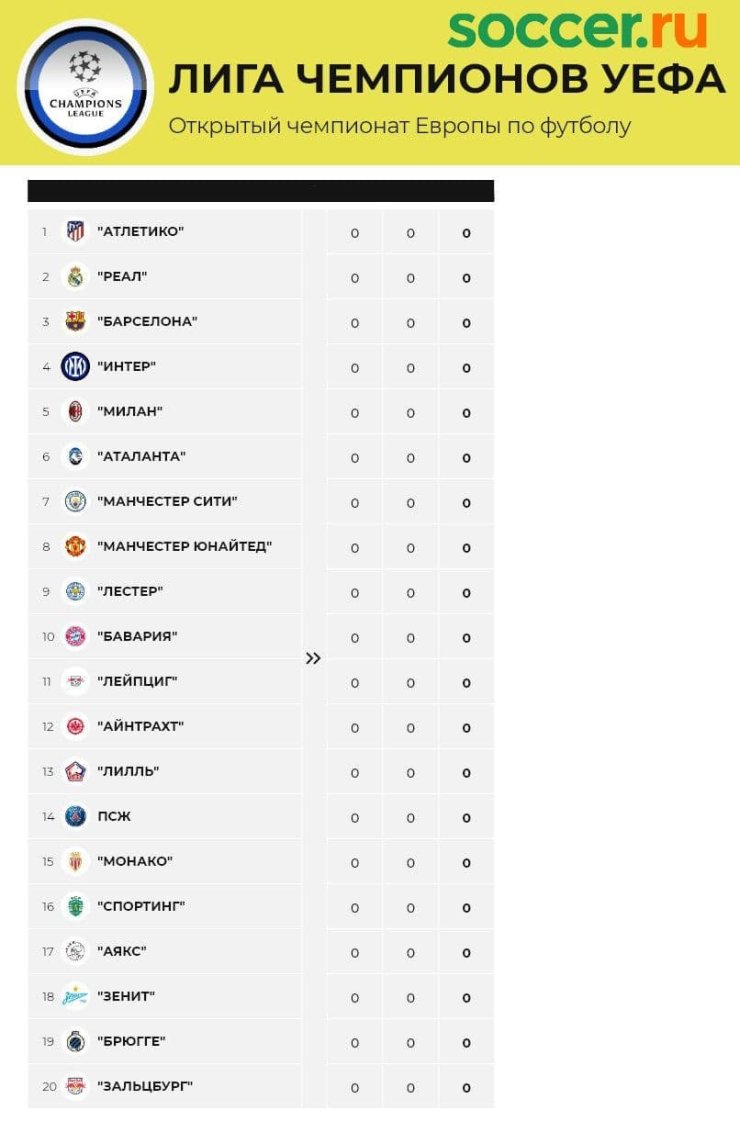Image resolution: width=740 pixels, height=1133 pixels.
Task: Click the Lille club crest
Action: [75, 771]
